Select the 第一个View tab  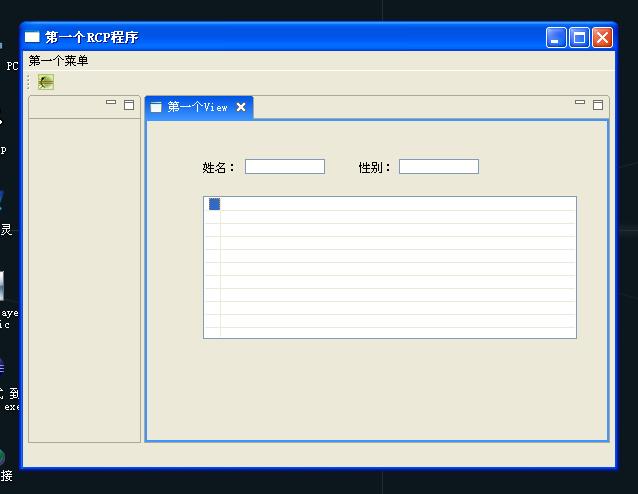click(x=199, y=107)
